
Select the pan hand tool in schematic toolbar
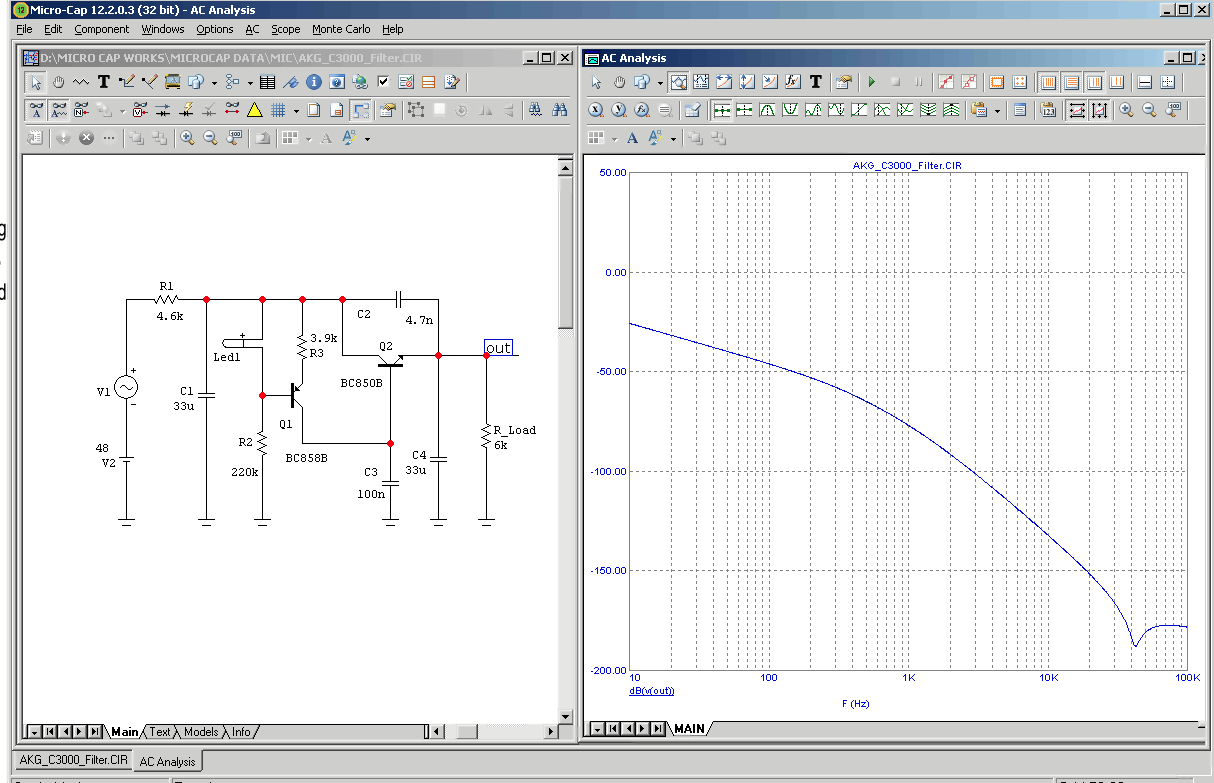tap(58, 82)
